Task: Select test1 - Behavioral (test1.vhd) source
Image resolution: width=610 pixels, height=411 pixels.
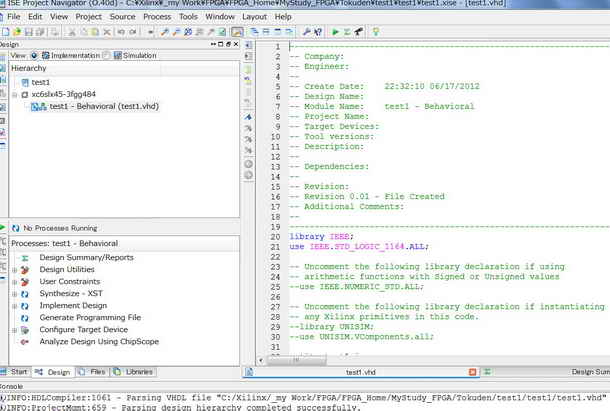Action: point(104,106)
